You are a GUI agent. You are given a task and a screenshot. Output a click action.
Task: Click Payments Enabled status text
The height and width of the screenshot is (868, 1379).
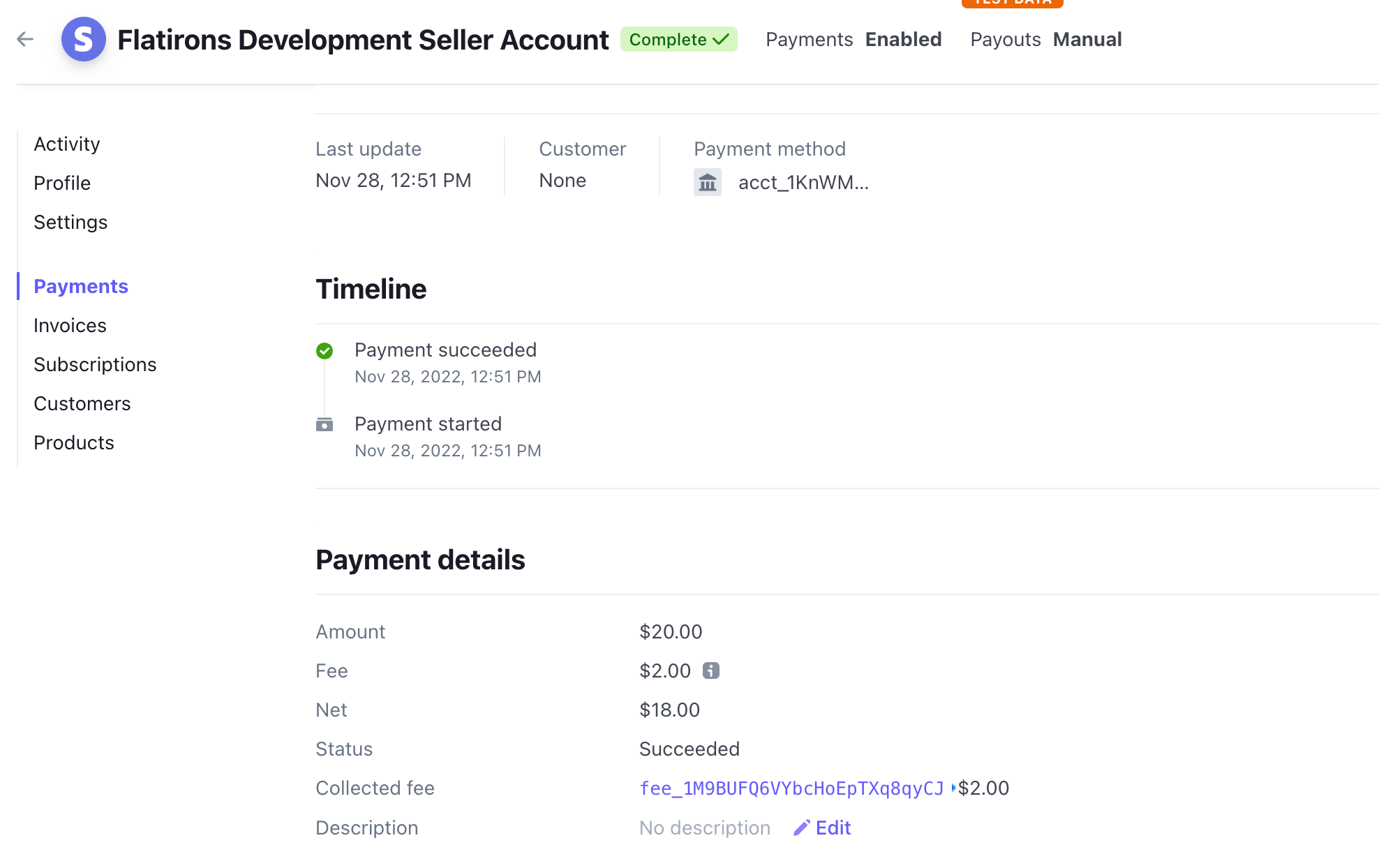pyautogui.click(x=854, y=39)
